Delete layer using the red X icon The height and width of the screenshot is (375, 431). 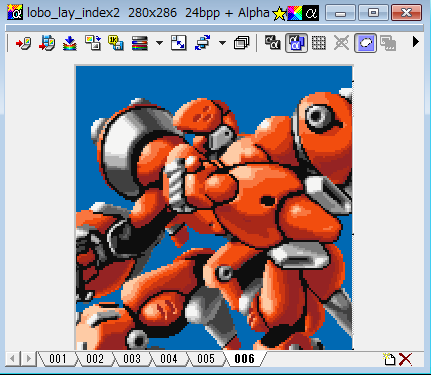(x=406, y=359)
